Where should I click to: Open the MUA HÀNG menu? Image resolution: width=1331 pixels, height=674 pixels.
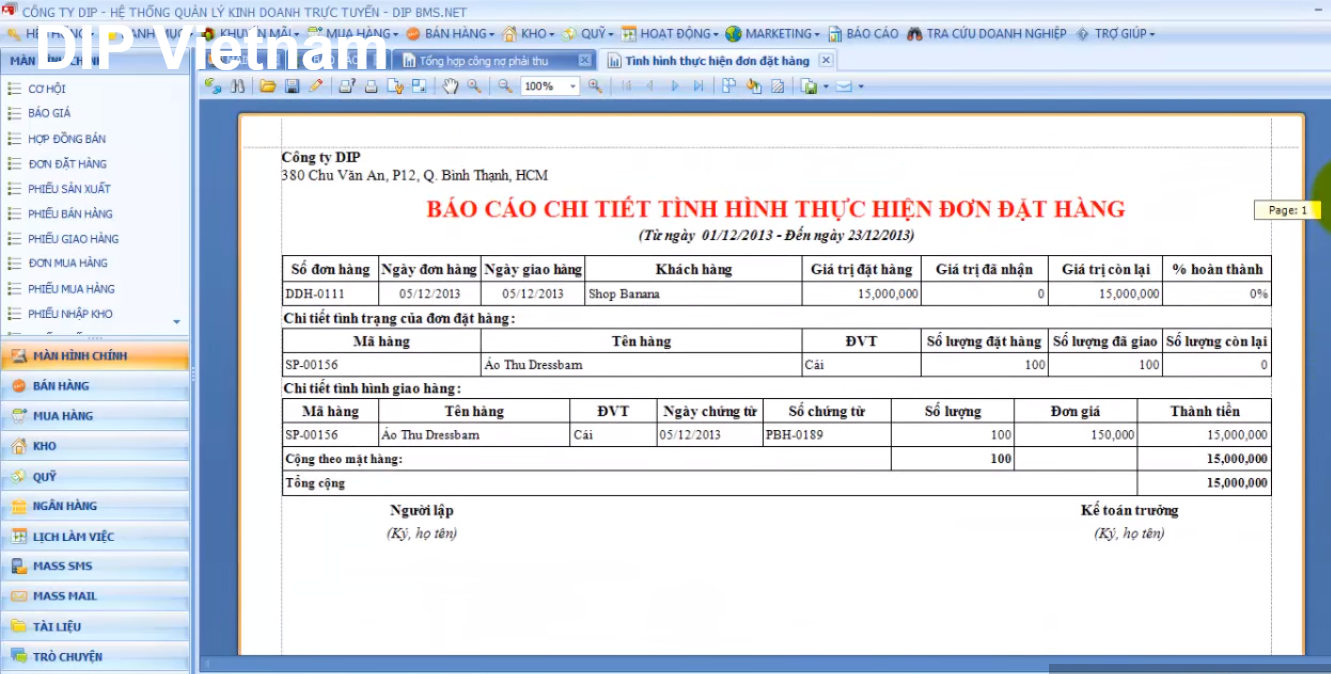coord(354,33)
